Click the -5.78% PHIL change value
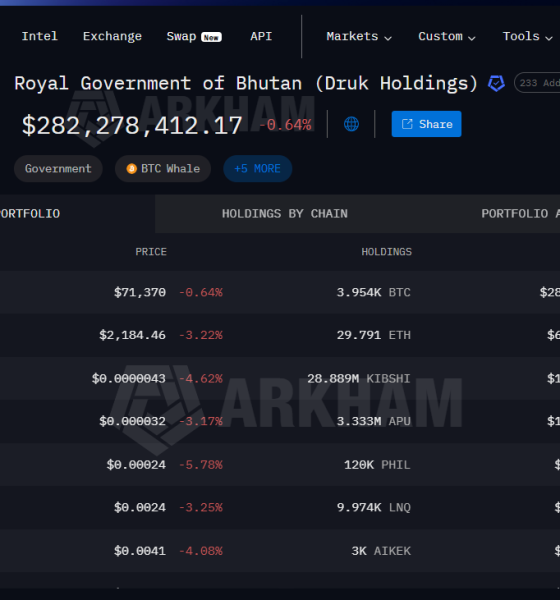The height and width of the screenshot is (600, 560). pyautogui.click(x=201, y=465)
